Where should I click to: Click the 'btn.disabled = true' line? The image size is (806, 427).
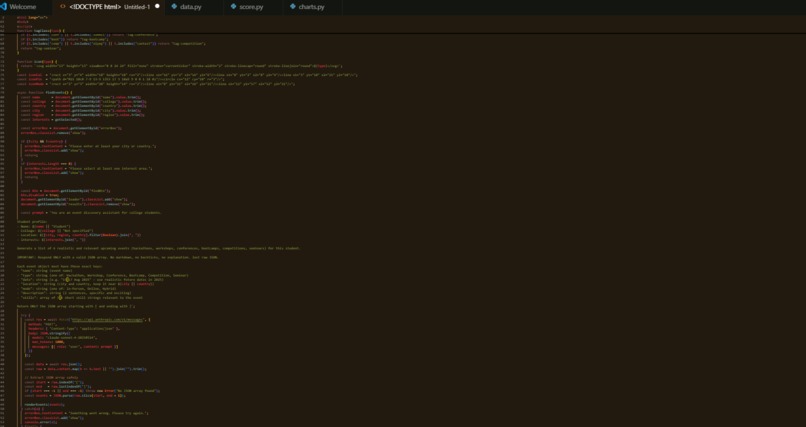(x=39, y=195)
